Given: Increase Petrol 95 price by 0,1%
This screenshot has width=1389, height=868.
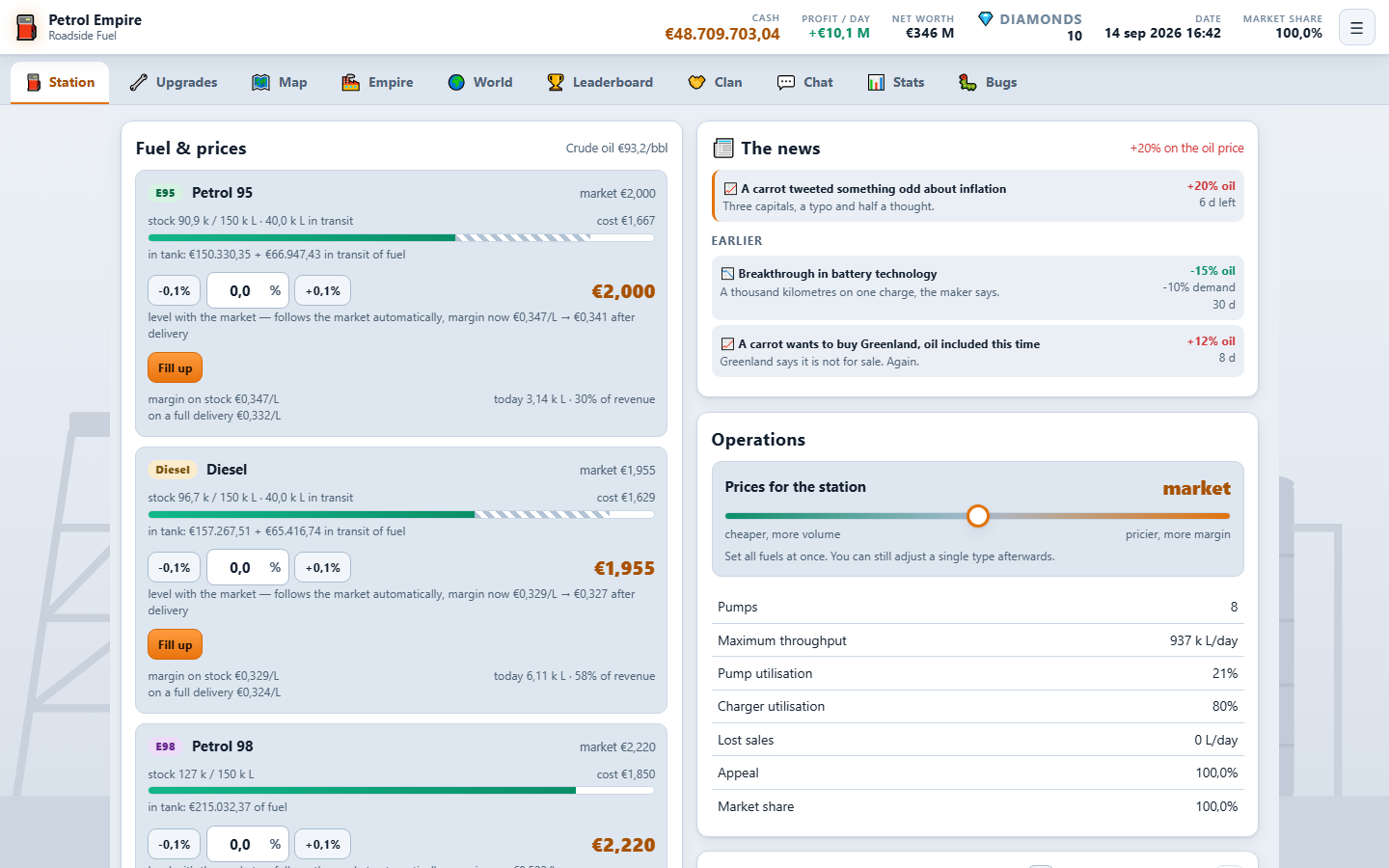Looking at the screenshot, I should (322, 290).
